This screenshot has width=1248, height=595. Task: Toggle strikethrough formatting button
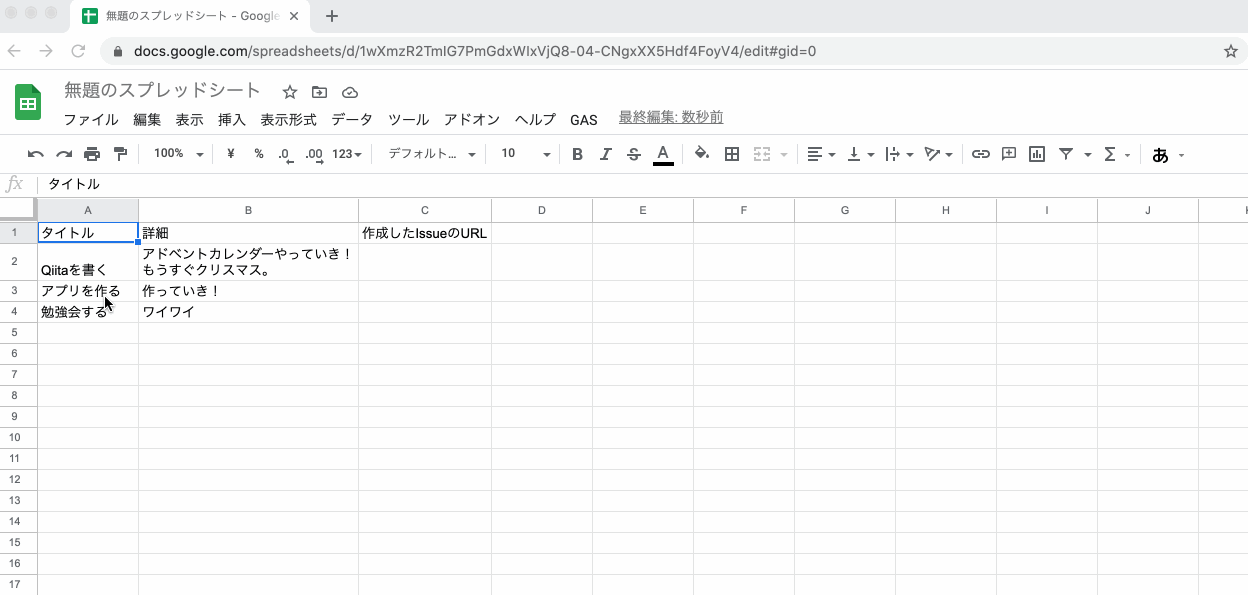[x=633, y=154]
